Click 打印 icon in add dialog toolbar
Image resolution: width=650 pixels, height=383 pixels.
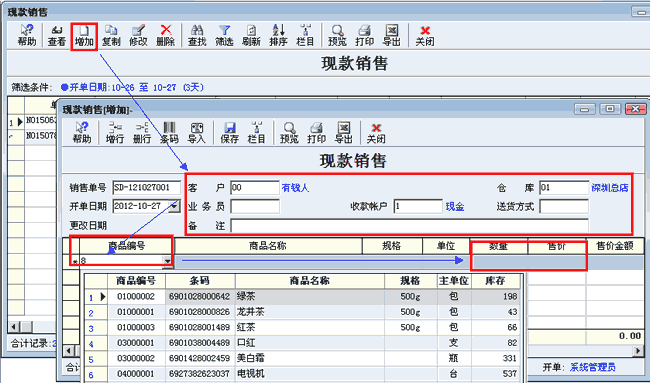point(316,133)
